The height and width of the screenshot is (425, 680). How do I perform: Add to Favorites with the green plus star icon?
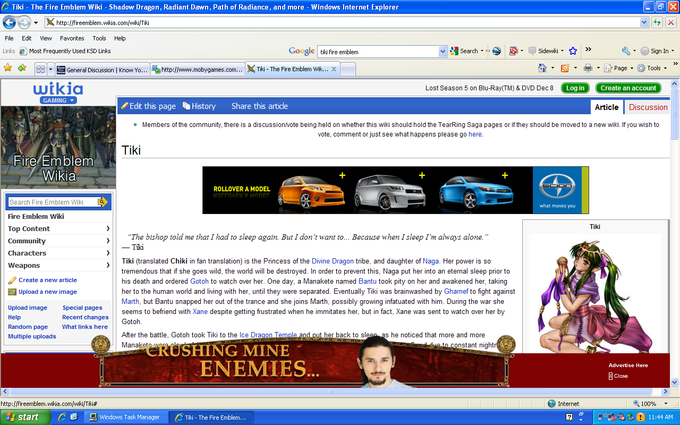point(22,68)
